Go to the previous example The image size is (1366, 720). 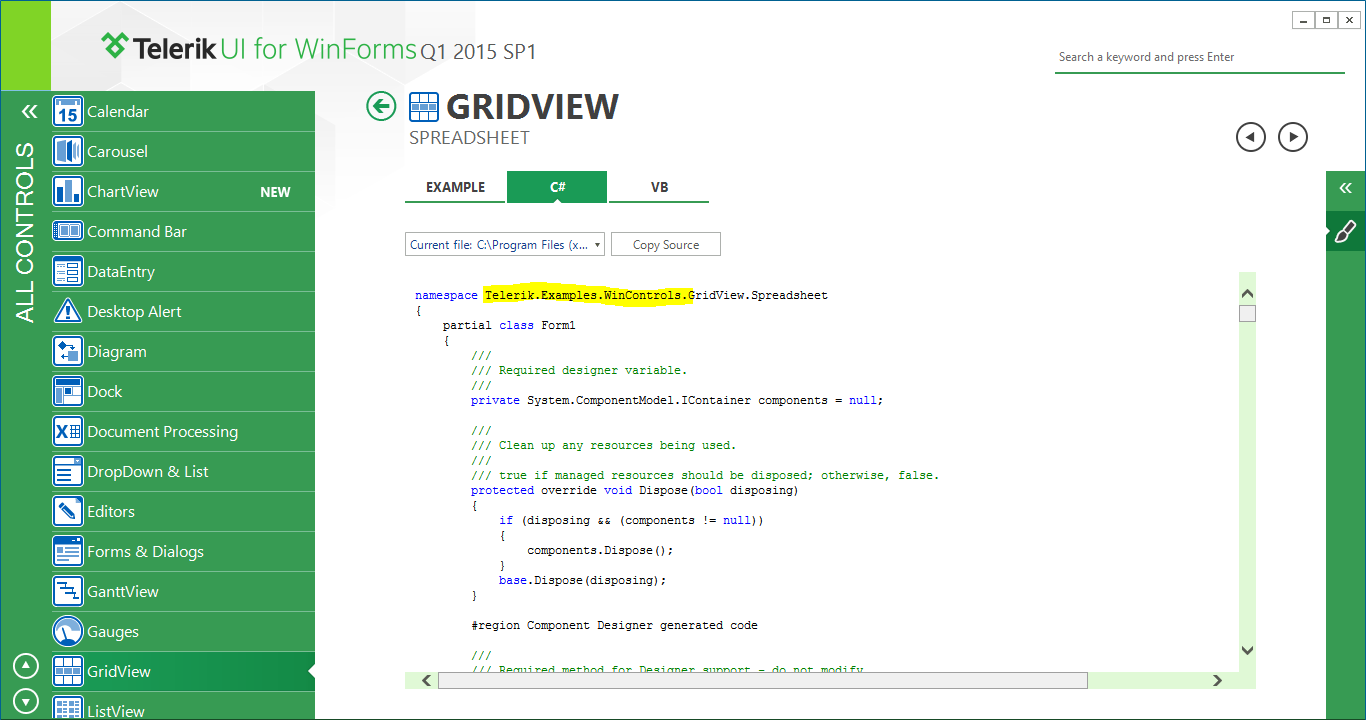point(1251,137)
